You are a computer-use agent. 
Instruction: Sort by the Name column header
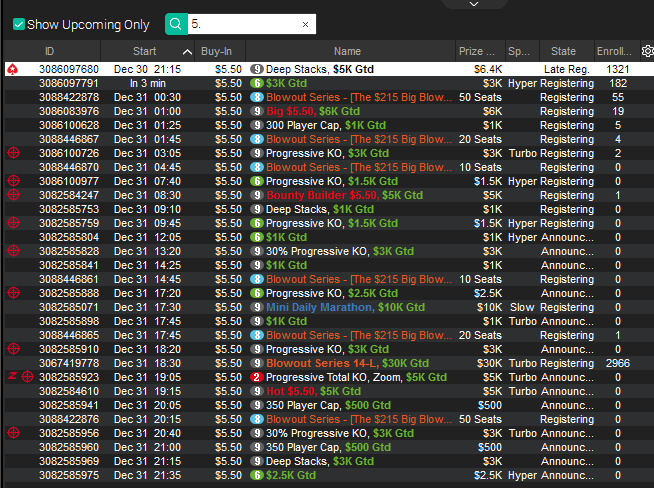tap(347, 51)
